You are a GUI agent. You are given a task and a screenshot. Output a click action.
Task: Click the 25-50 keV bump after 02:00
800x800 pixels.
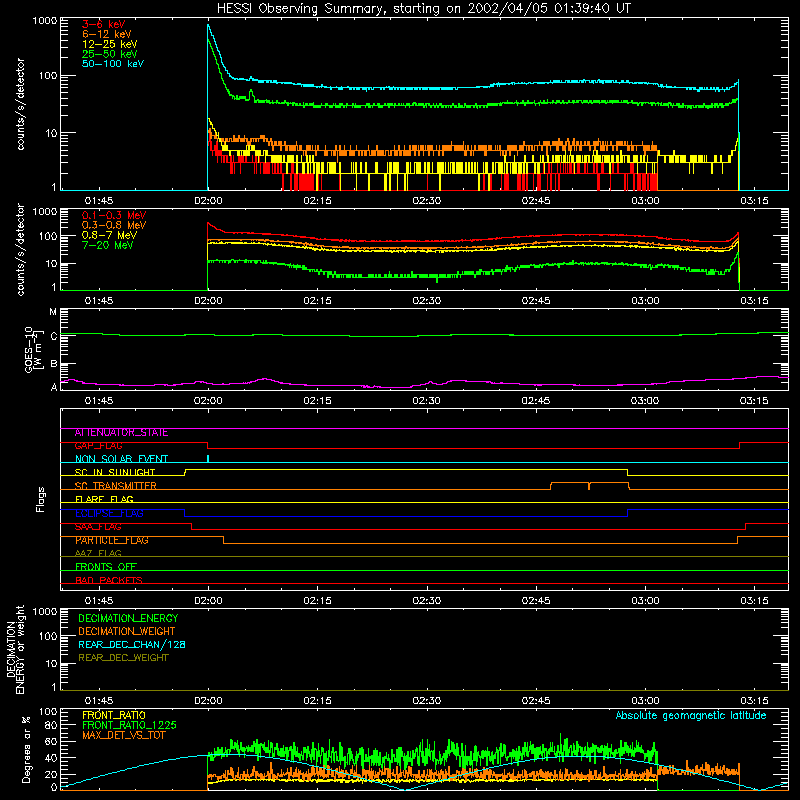click(x=251, y=94)
